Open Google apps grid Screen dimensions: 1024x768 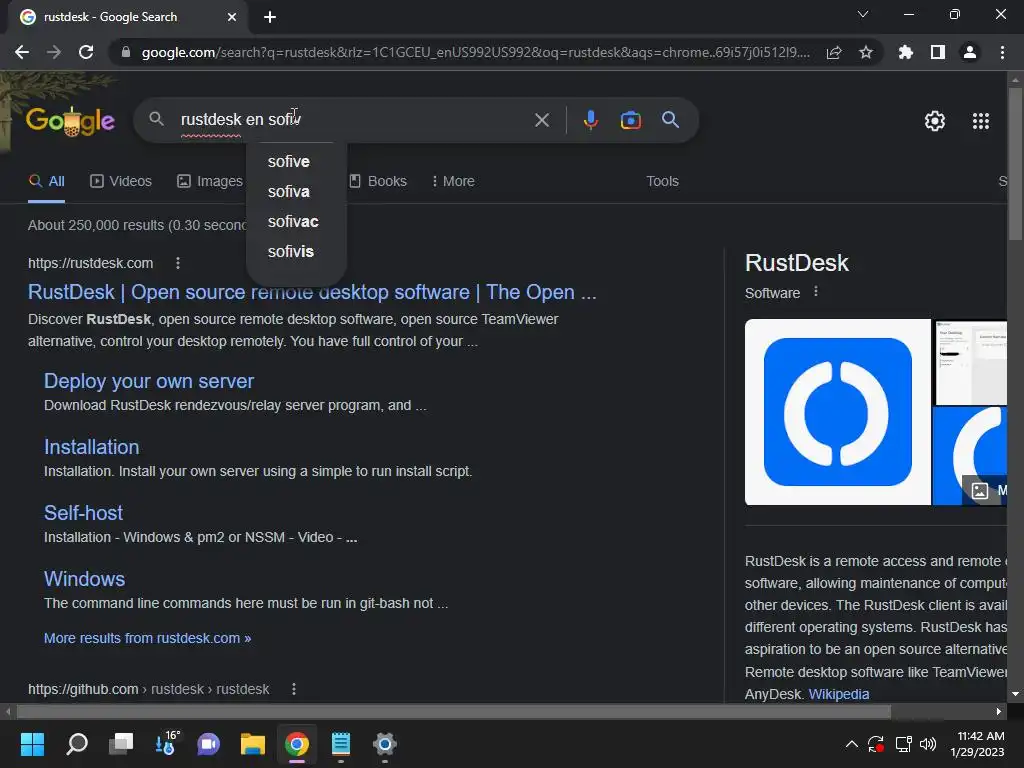[x=981, y=121]
